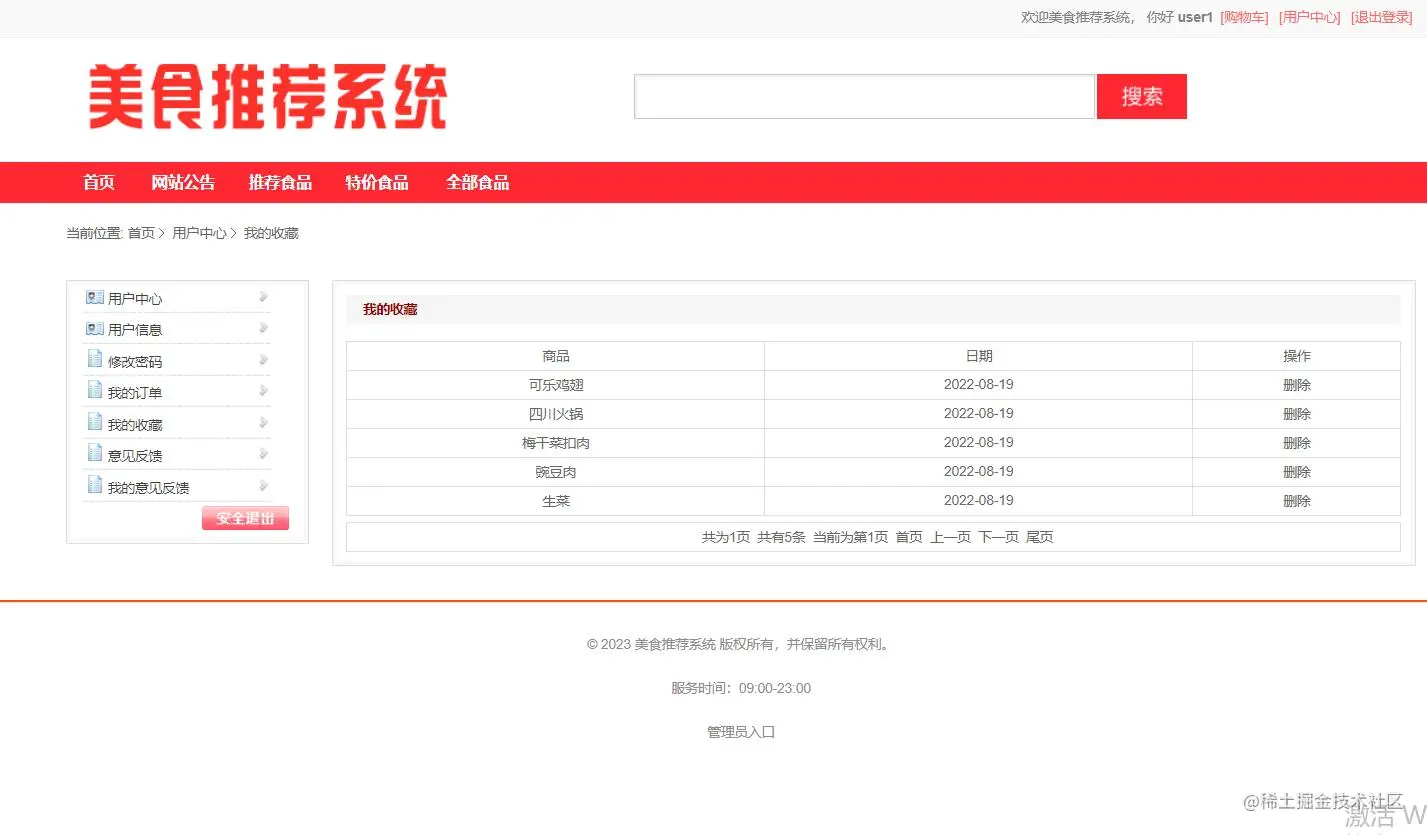Click arrow beside 我的意见反馈 sidebar item
The image size is (1427, 835).
click(x=263, y=485)
